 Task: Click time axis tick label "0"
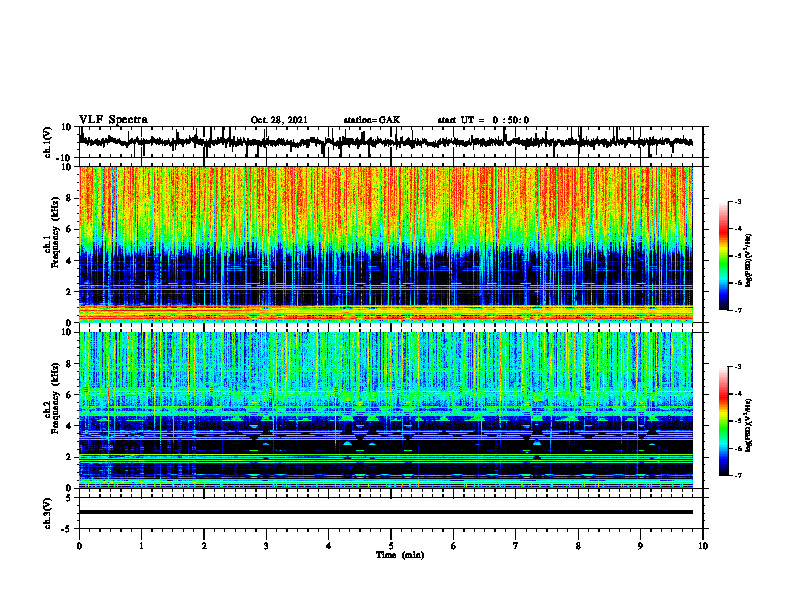point(79,546)
